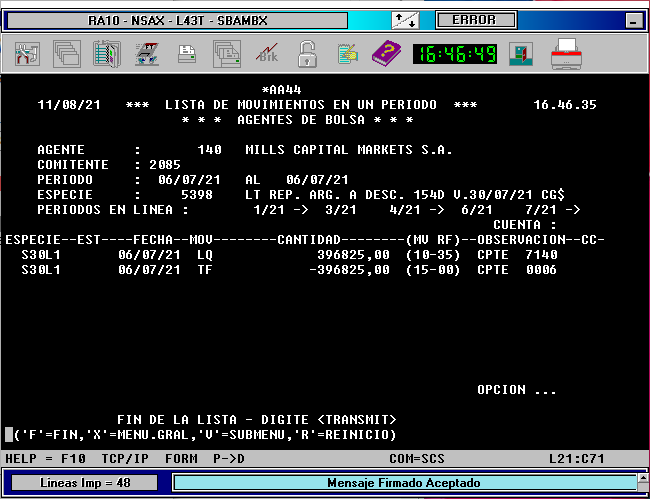Click the CUENTA : field

tap(524, 225)
